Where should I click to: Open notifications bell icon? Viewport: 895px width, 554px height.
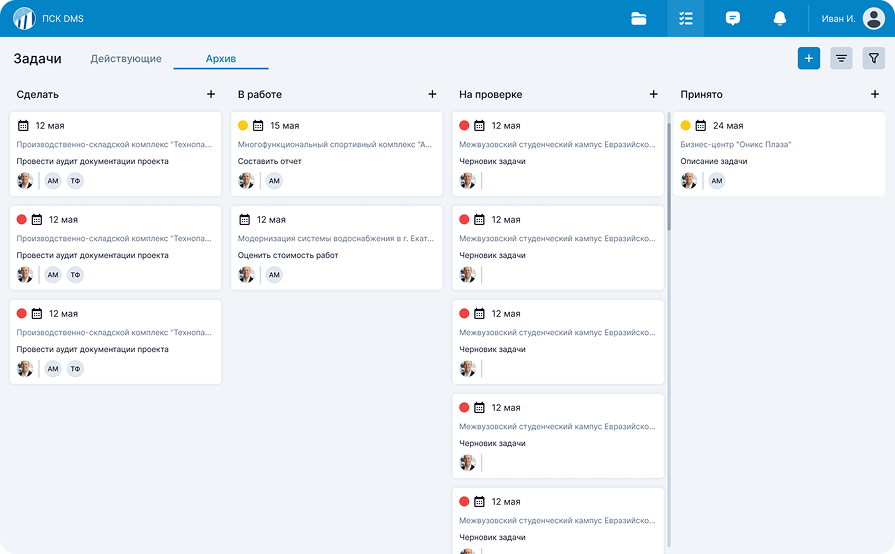779,18
